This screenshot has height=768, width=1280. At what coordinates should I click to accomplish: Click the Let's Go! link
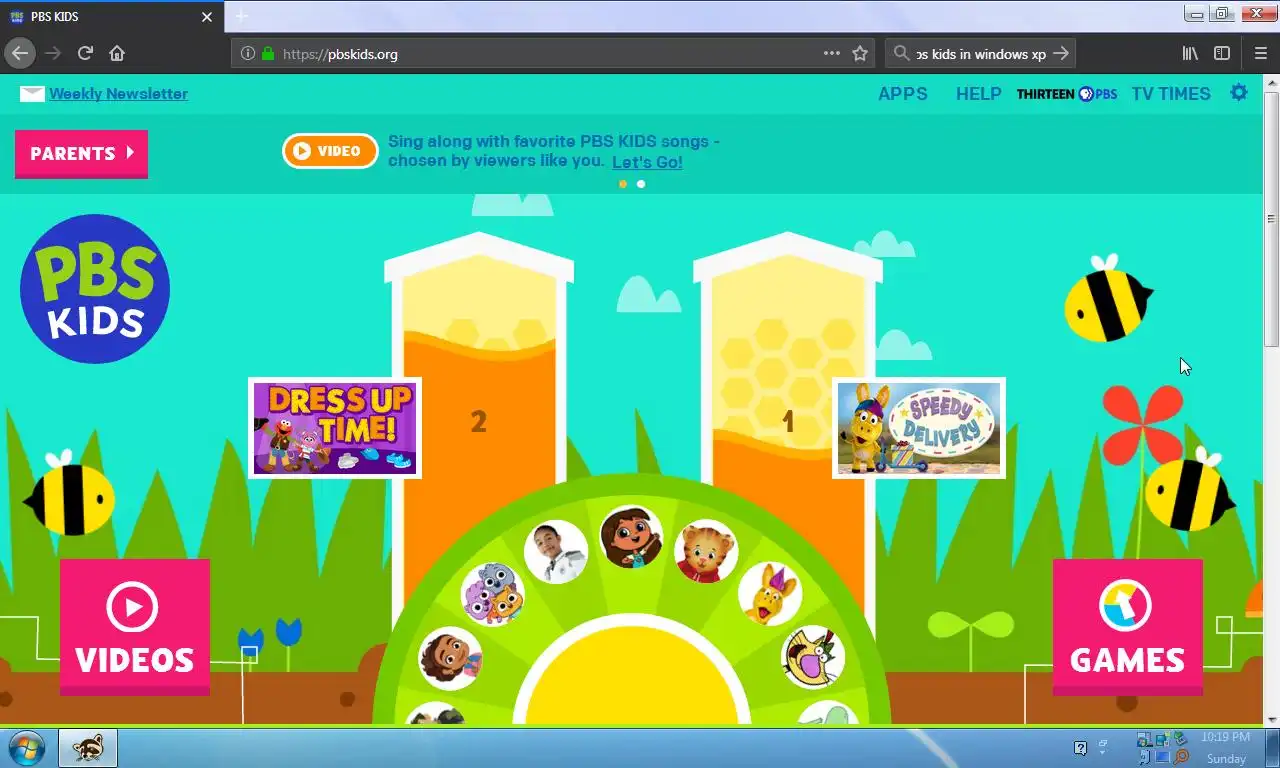[647, 162]
